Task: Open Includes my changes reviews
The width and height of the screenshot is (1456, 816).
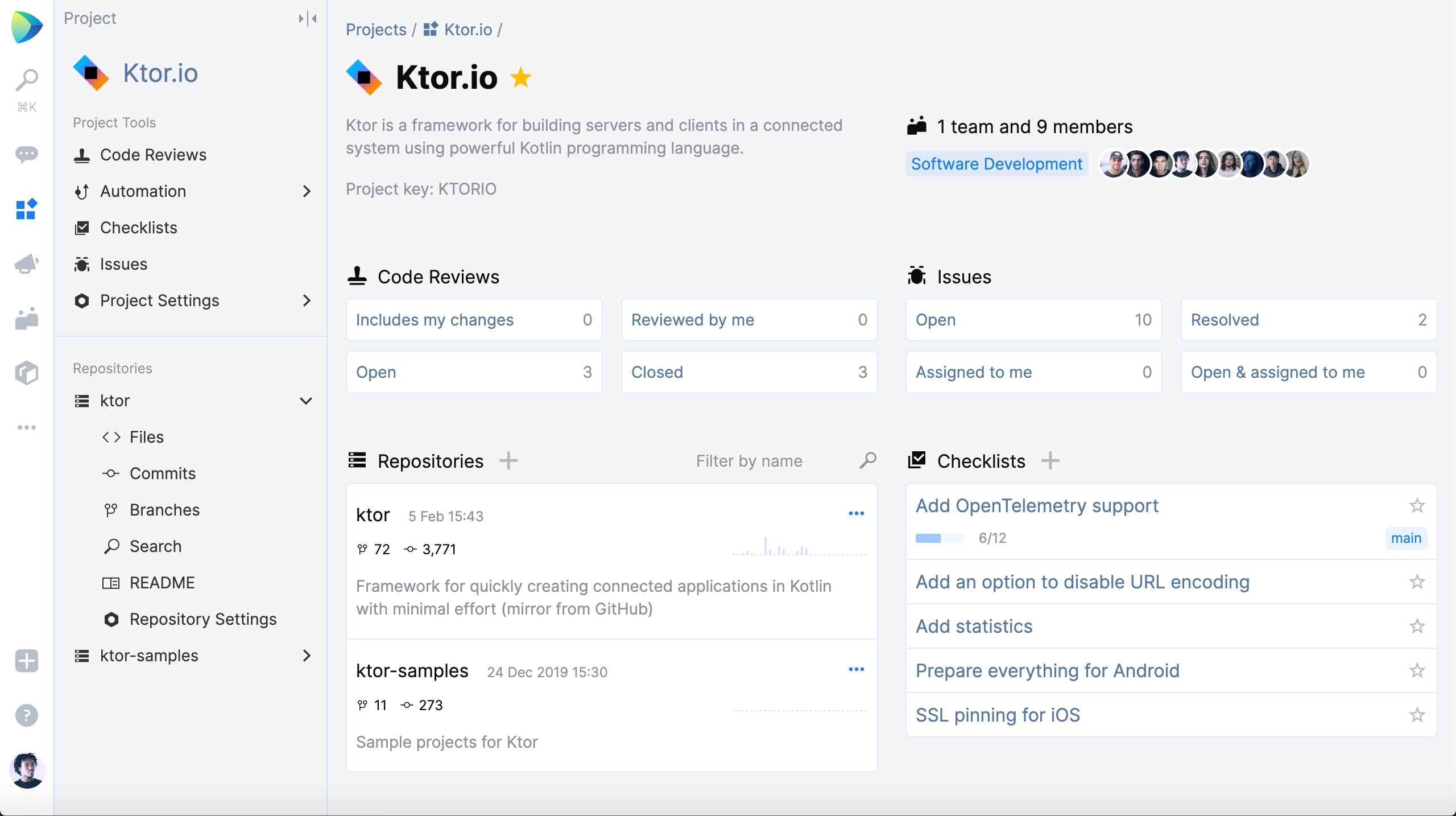Action: click(x=474, y=320)
